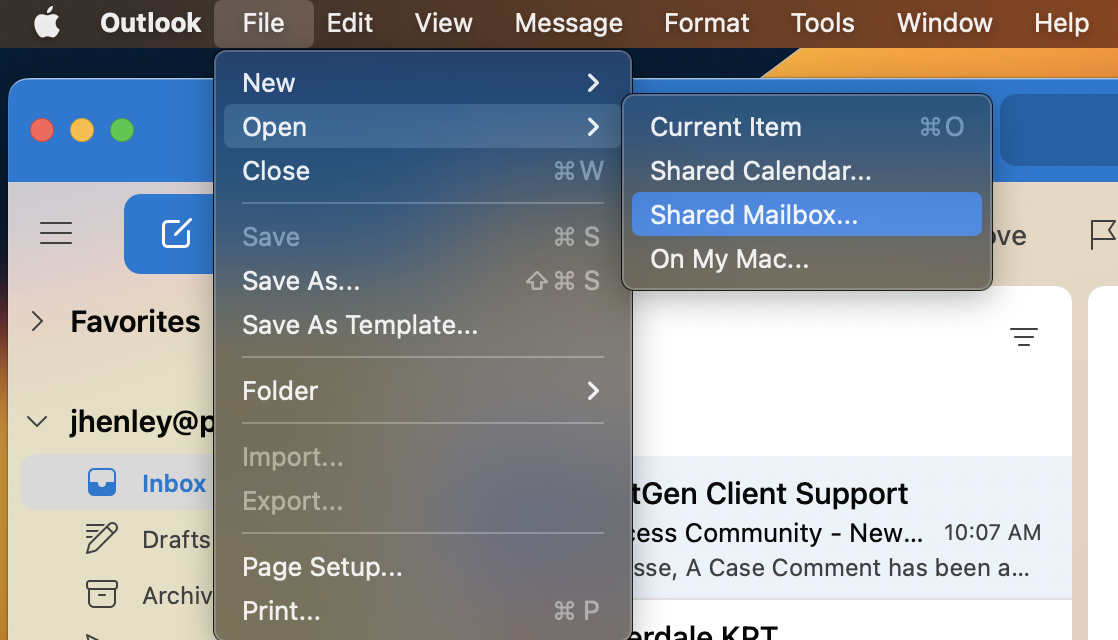Click the flag icon in toolbar
Viewport: 1118px width, 640px height.
click(x=1102, y=234)
